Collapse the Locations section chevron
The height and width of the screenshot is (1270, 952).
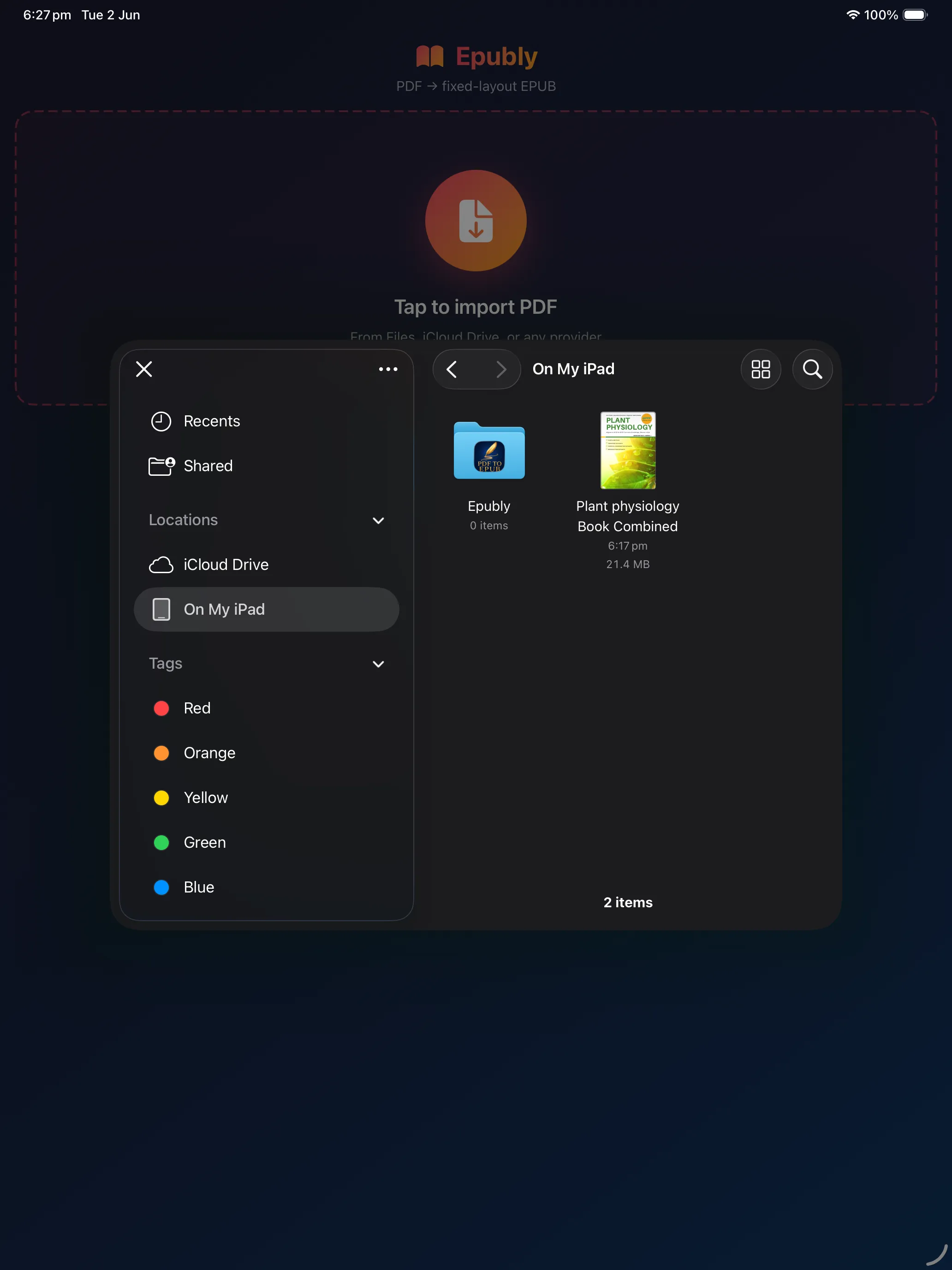(378, 520)
